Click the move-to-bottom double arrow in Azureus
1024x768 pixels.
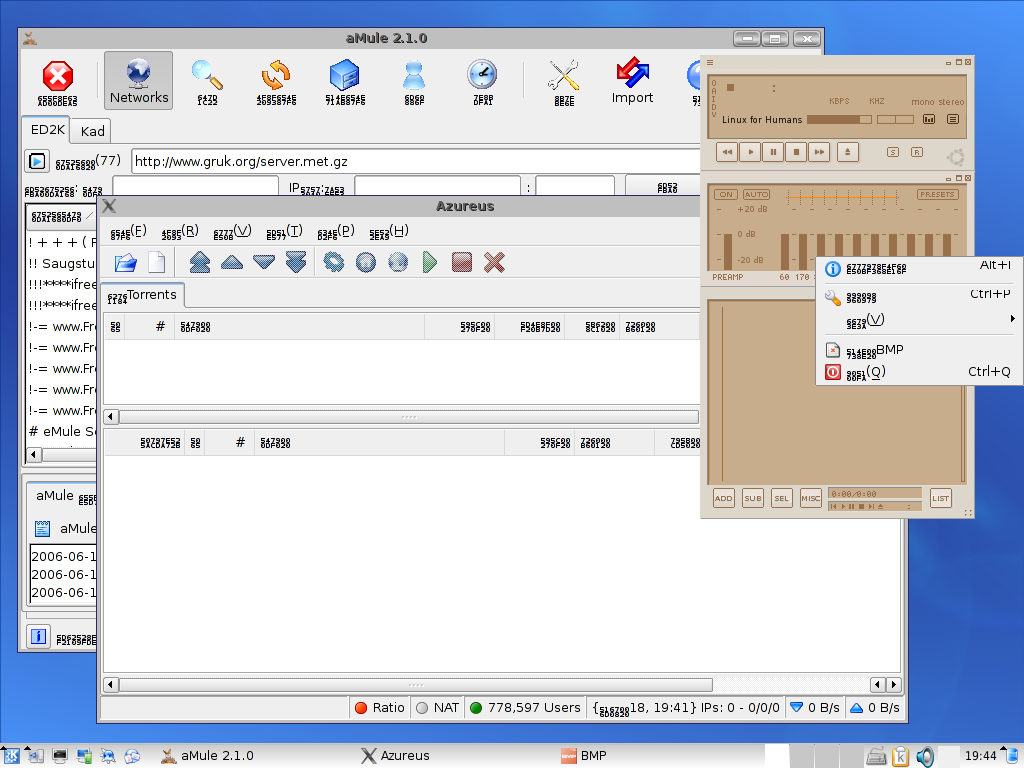click(296, 263)
